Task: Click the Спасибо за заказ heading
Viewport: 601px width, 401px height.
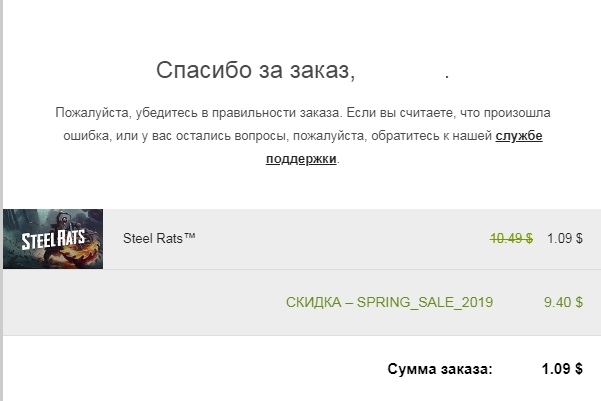Action: pyautogui.click(x=256, y=71)
